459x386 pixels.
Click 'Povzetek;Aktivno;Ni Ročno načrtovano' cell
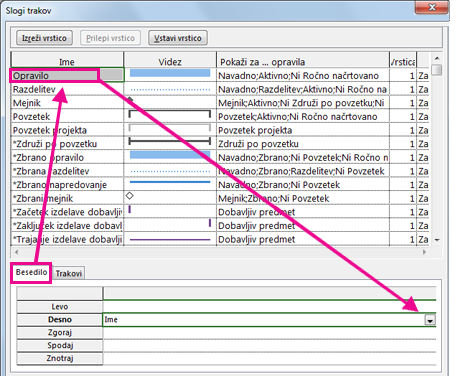click(x=303, y=117)
